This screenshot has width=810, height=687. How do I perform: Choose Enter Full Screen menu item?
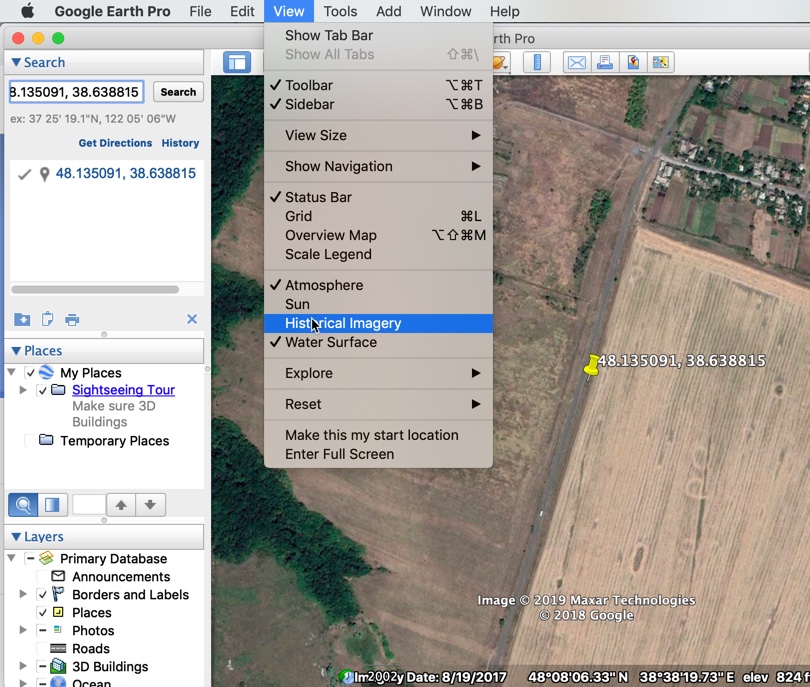[378, 455]
